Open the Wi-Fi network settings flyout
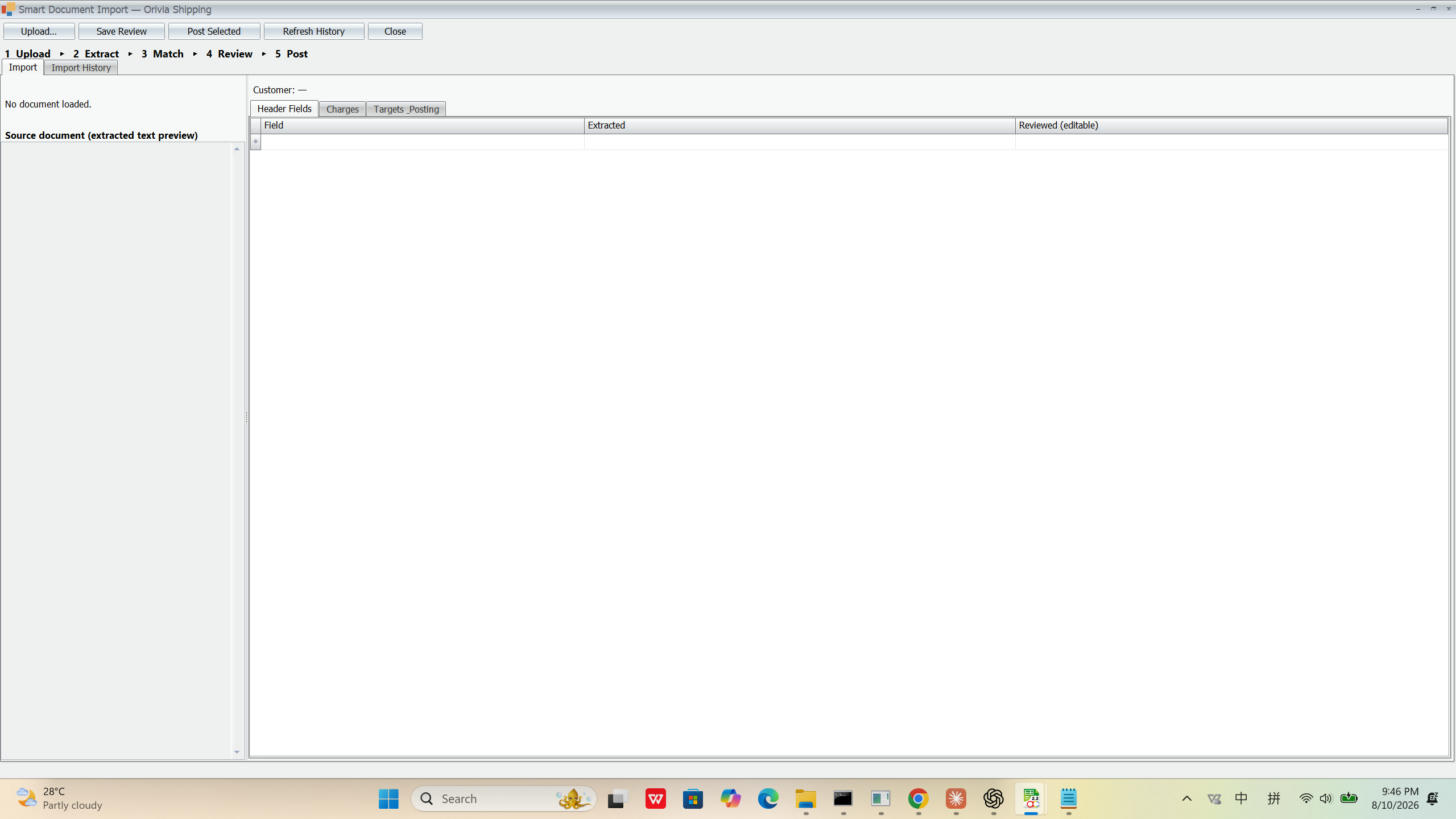This screenshot has height=819, width=1456. [x=1306, y=798]
